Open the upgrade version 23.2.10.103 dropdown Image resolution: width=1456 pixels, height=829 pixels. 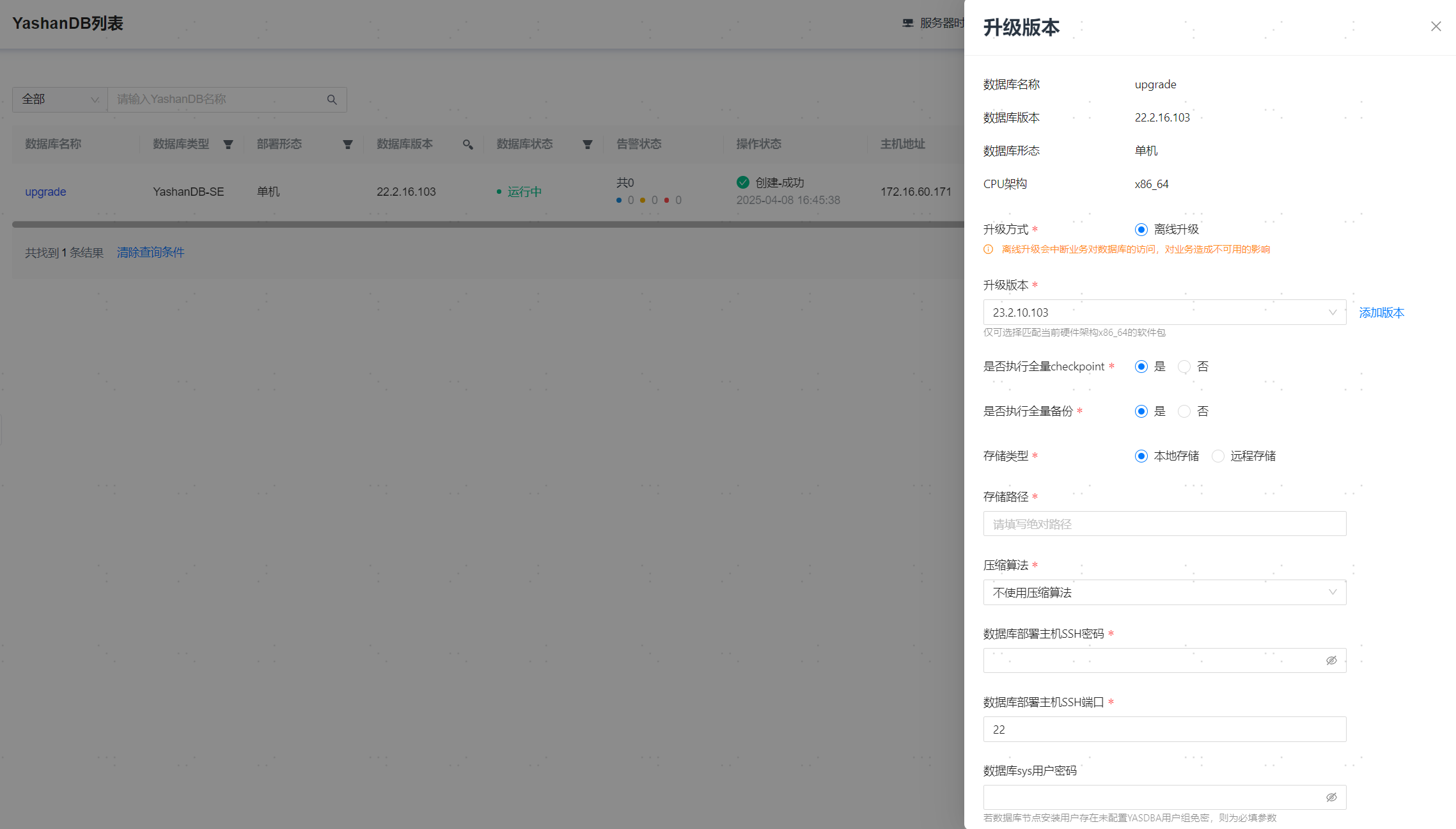click(x=1164, y=312)
